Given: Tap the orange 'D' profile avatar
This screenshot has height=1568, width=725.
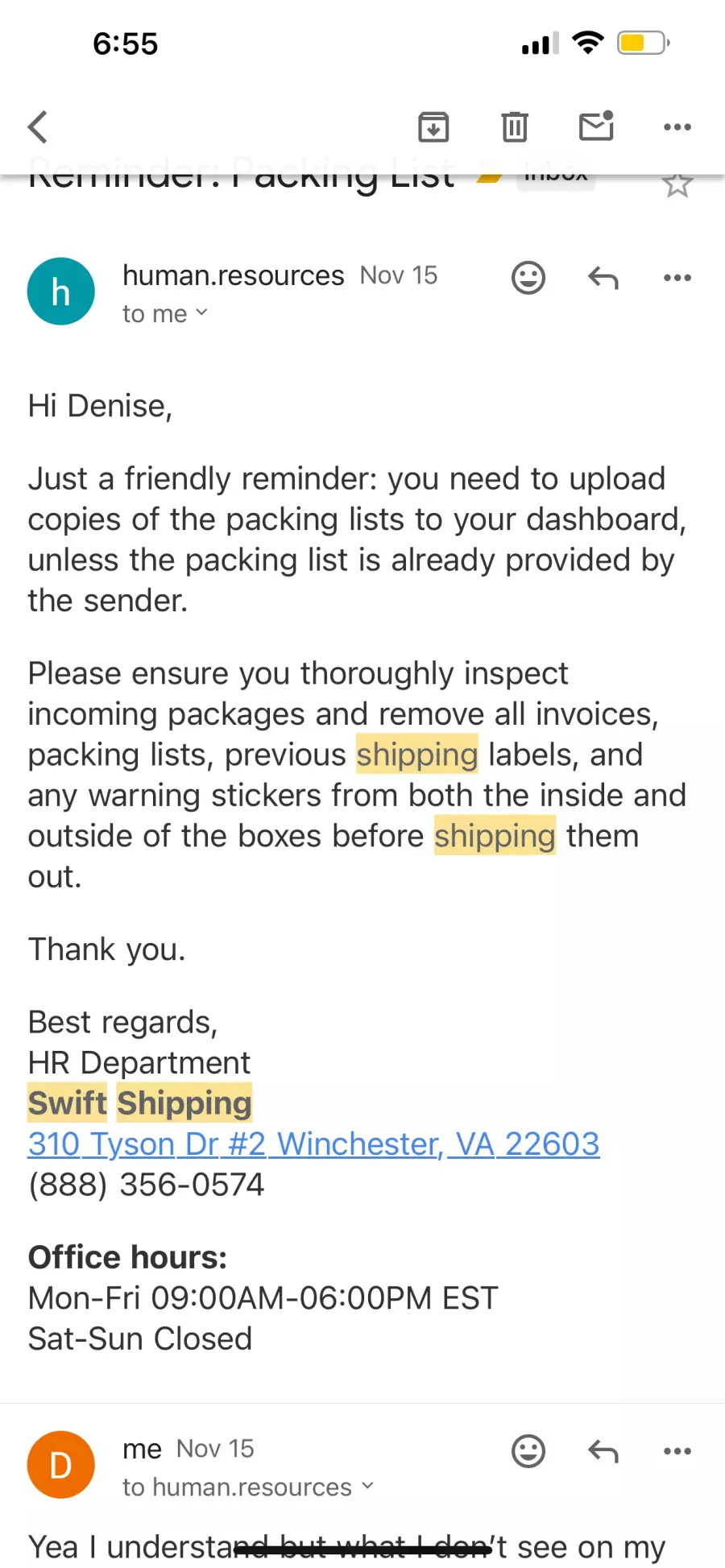Looking at the screenshot, I should pyautogui.click(x=61, y=1465).
